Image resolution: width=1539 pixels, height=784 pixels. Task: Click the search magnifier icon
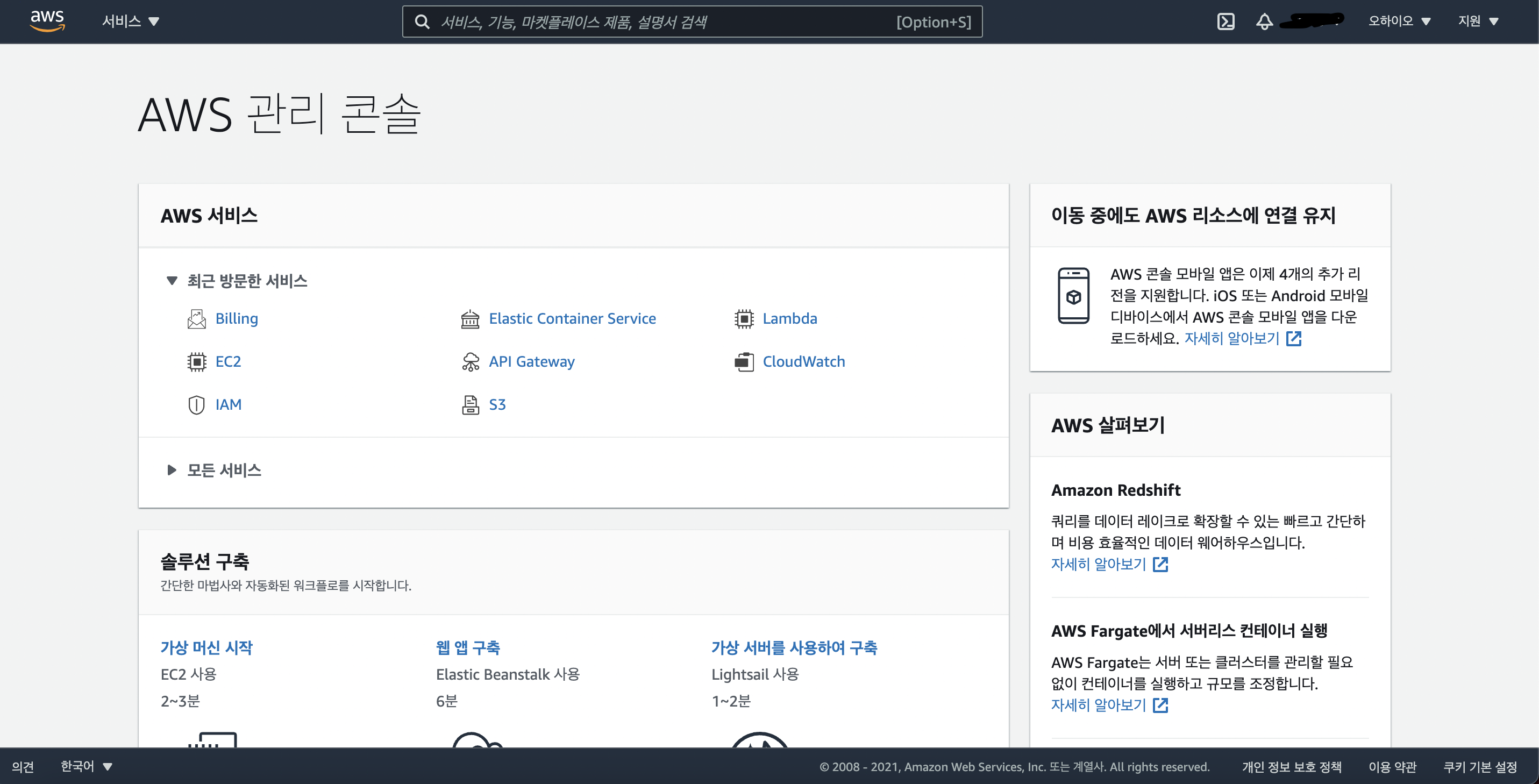click(x=422, y=22)
